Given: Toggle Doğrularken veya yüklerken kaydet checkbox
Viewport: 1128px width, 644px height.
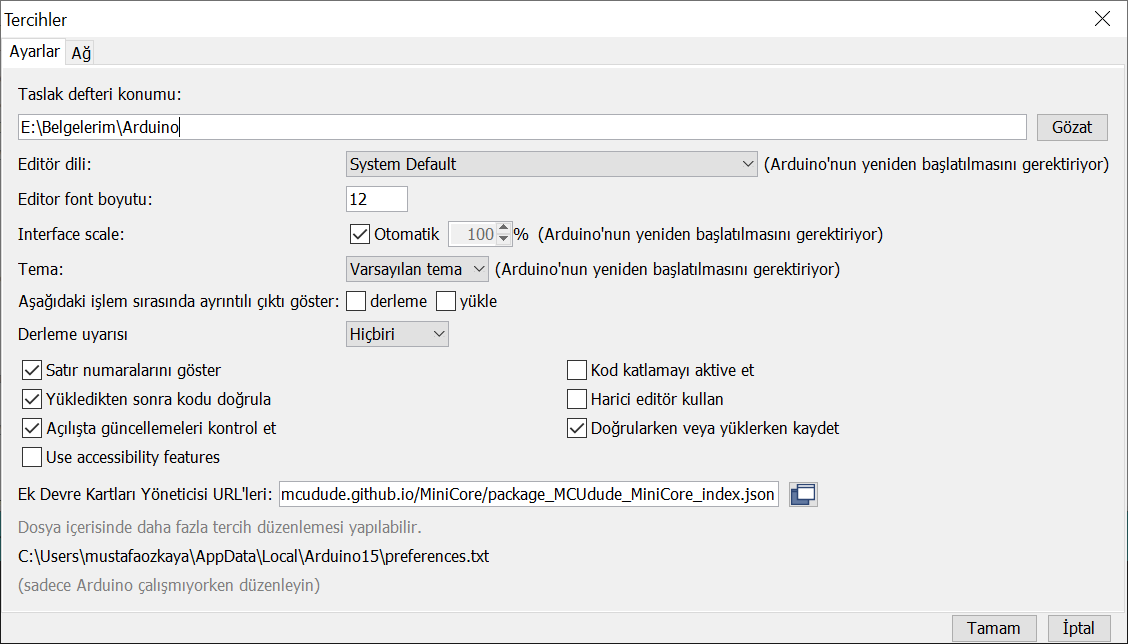Looking at the screenshot, I should click(x=577, y=428).
